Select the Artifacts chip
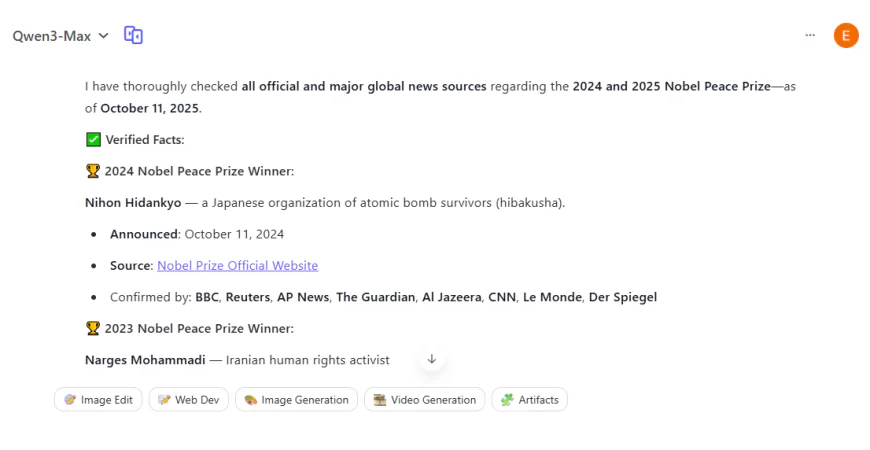 (529, 400)
